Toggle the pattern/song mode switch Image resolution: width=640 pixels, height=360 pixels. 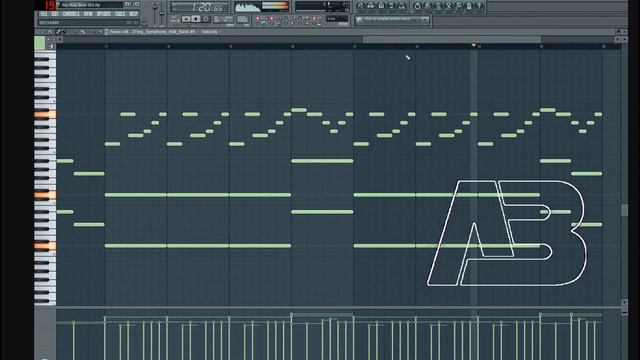click(x=178, y=19)
